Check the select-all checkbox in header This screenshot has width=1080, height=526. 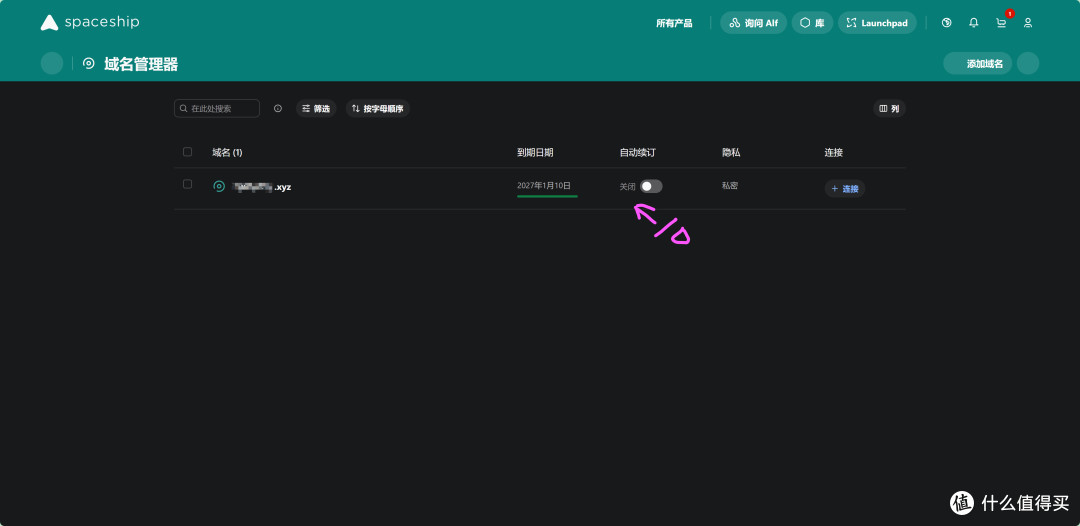187,152
